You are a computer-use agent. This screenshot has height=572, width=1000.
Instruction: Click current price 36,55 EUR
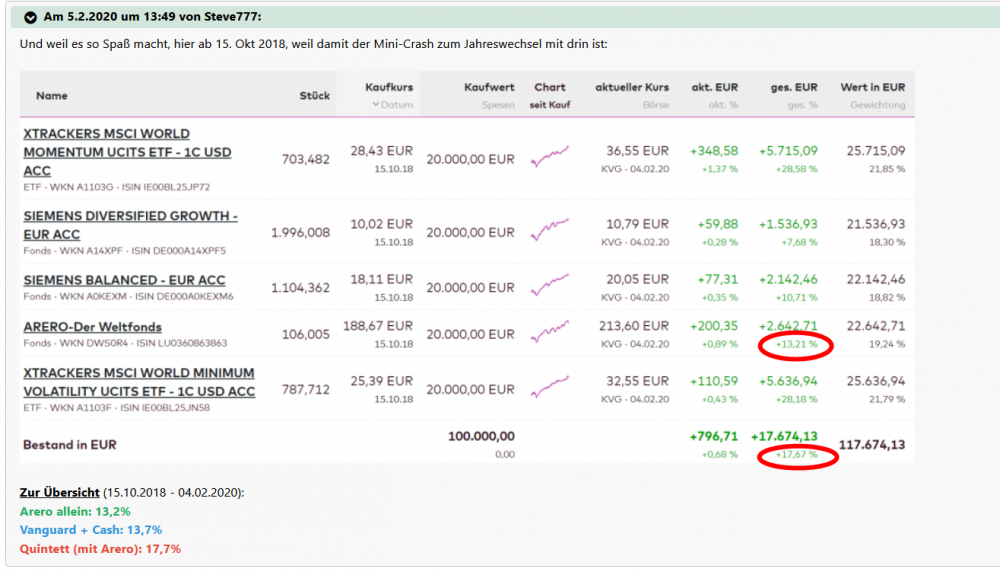click(x=637, y=151)
